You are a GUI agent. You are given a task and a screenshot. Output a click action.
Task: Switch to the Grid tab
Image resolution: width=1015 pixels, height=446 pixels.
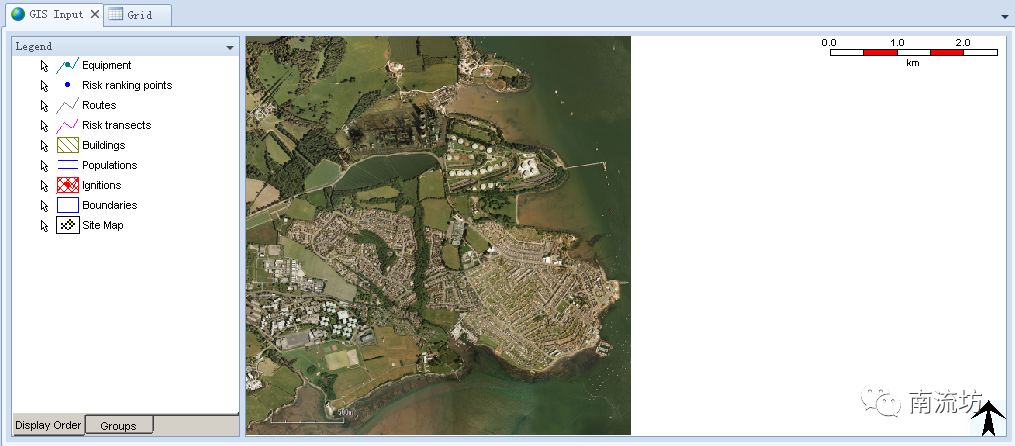[138, 15]
